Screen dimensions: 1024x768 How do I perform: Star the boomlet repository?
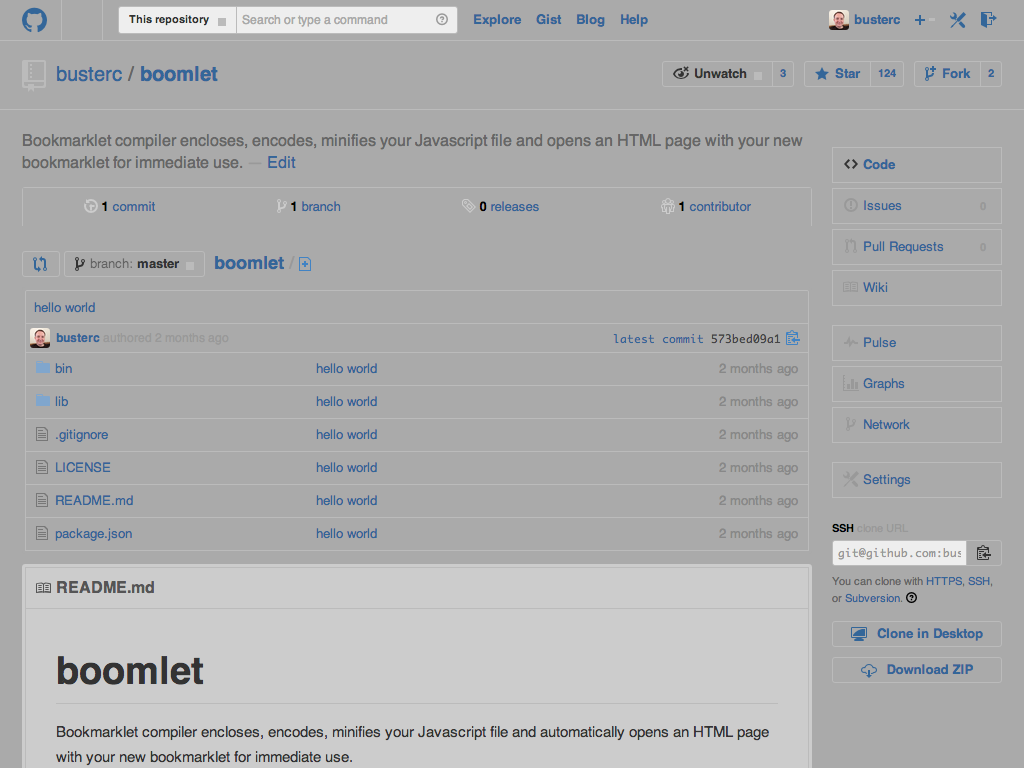coord(837,74)
